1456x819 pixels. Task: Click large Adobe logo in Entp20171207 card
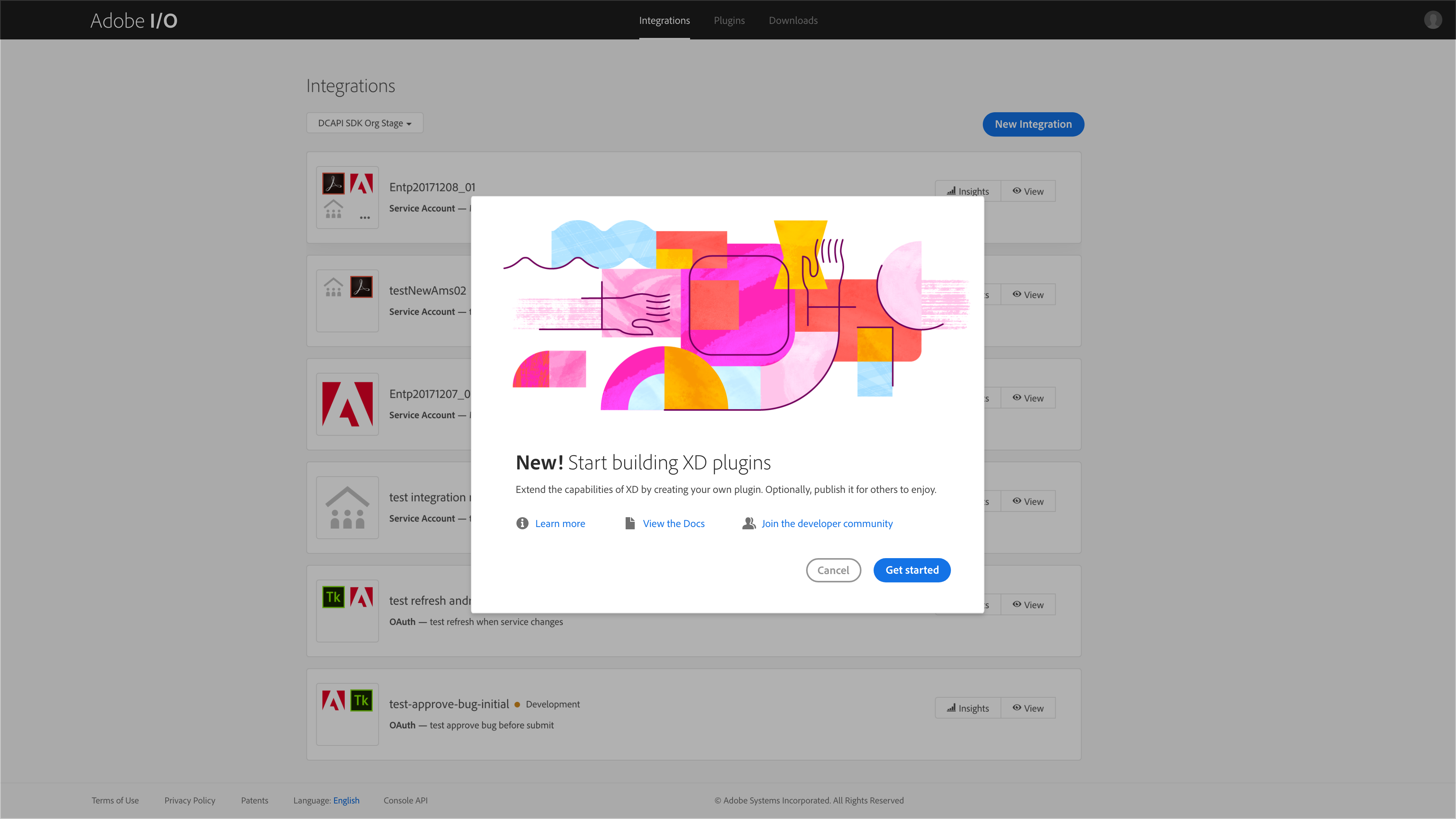[x=347, y=404]
